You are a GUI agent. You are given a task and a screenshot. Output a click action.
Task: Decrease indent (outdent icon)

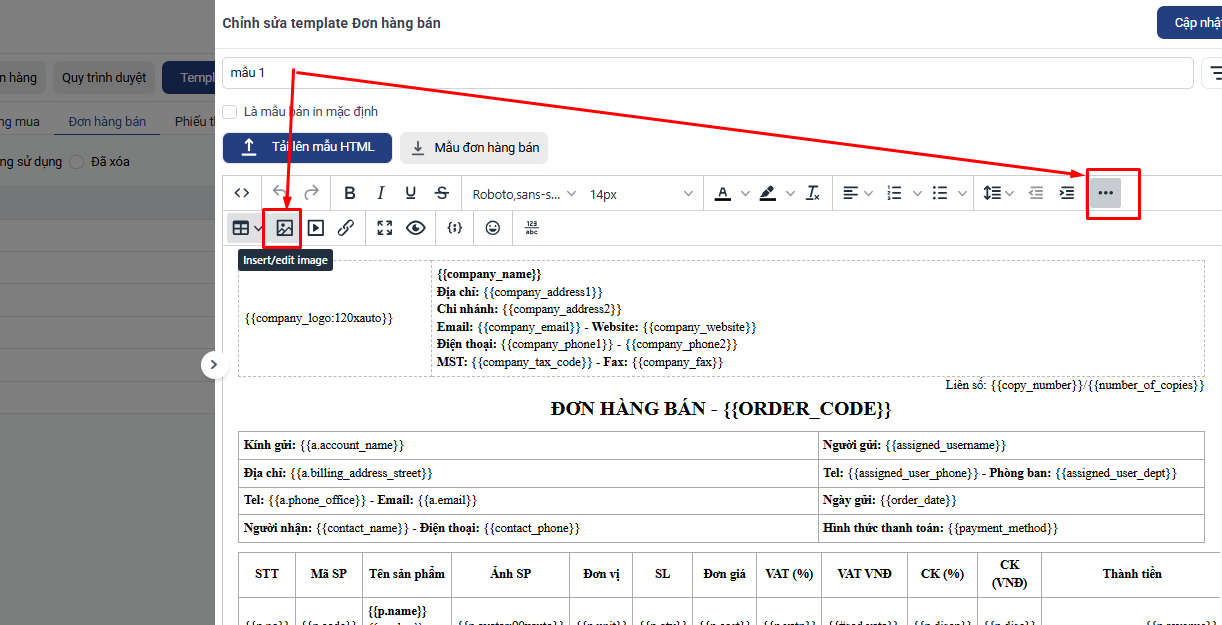click(1036, 193)
